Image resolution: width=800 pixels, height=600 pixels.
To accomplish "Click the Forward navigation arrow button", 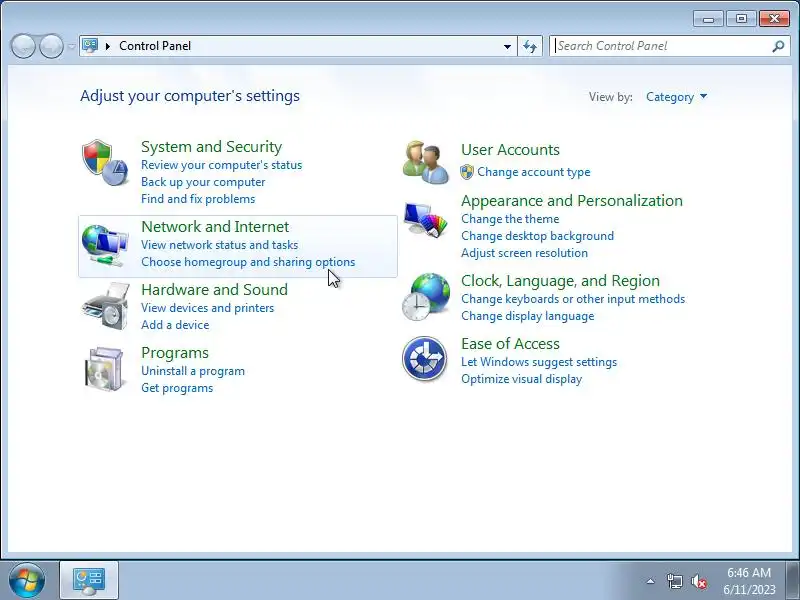I will (51, 46).
